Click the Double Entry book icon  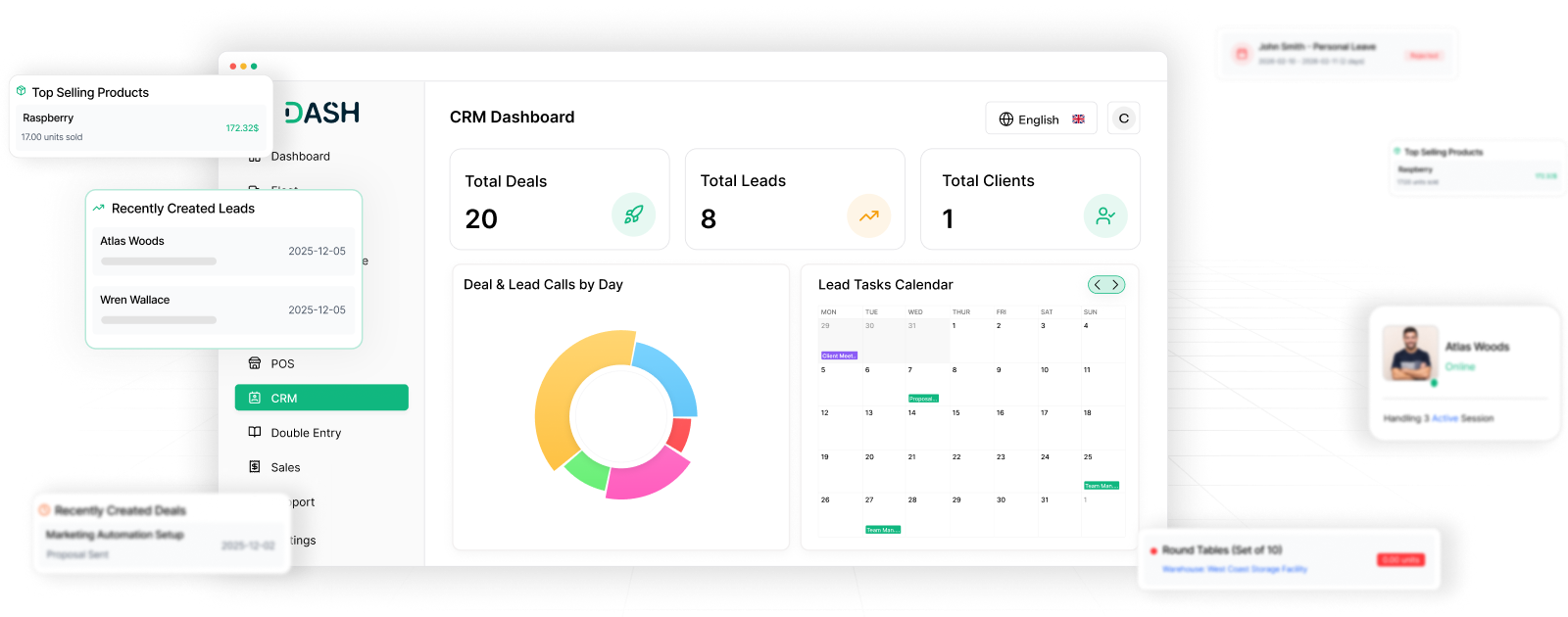[255, 432]
